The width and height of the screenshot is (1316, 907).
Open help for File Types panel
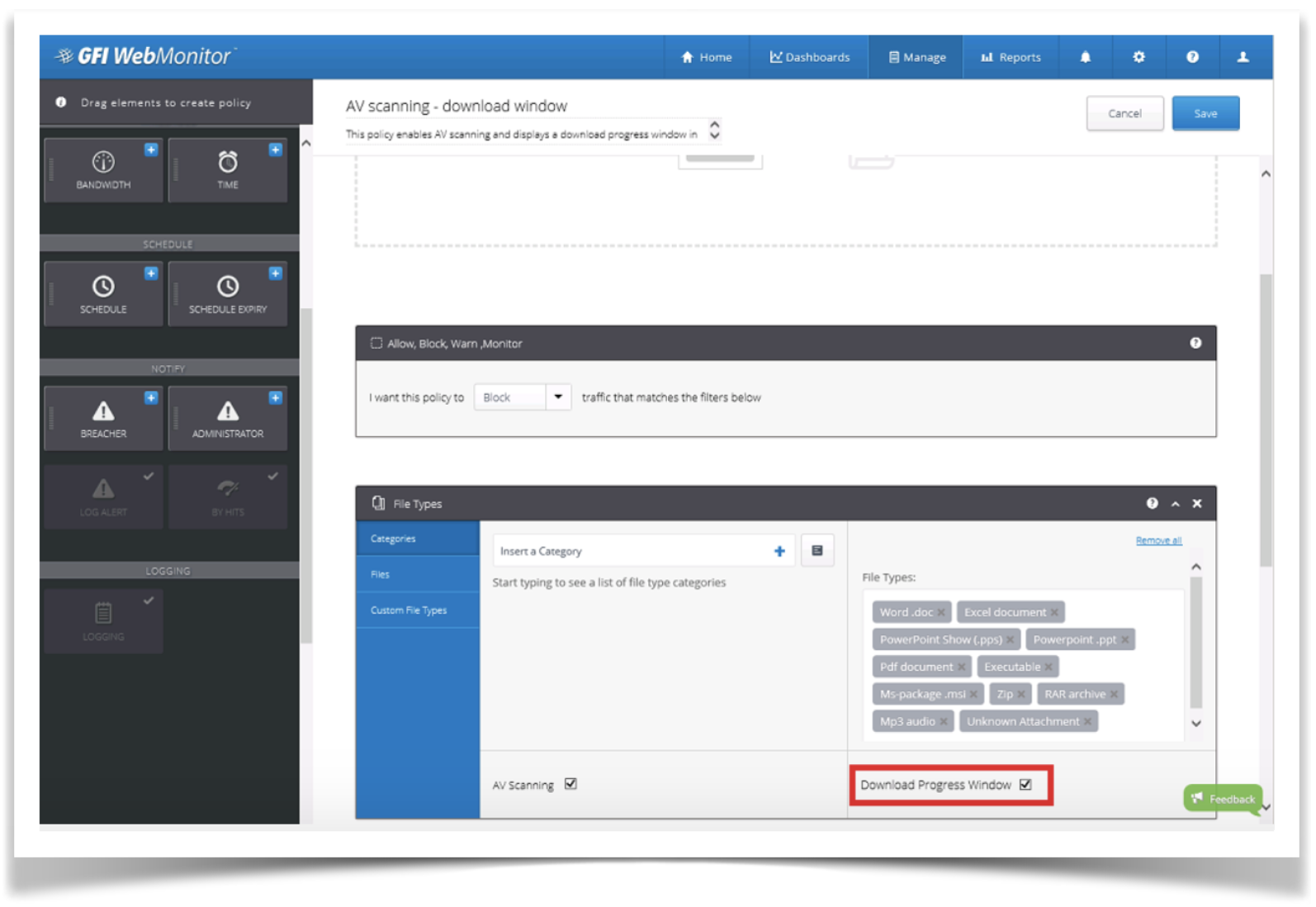tap(1152, 503)
